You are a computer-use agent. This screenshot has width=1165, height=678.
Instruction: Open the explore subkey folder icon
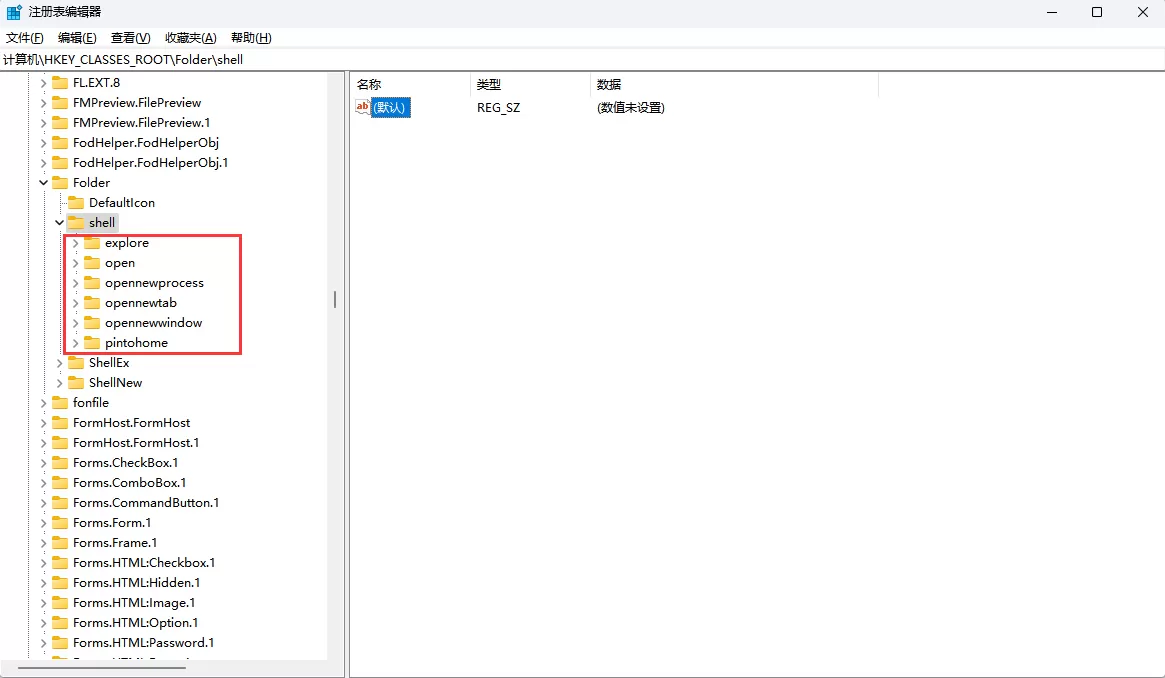(92, 242)
